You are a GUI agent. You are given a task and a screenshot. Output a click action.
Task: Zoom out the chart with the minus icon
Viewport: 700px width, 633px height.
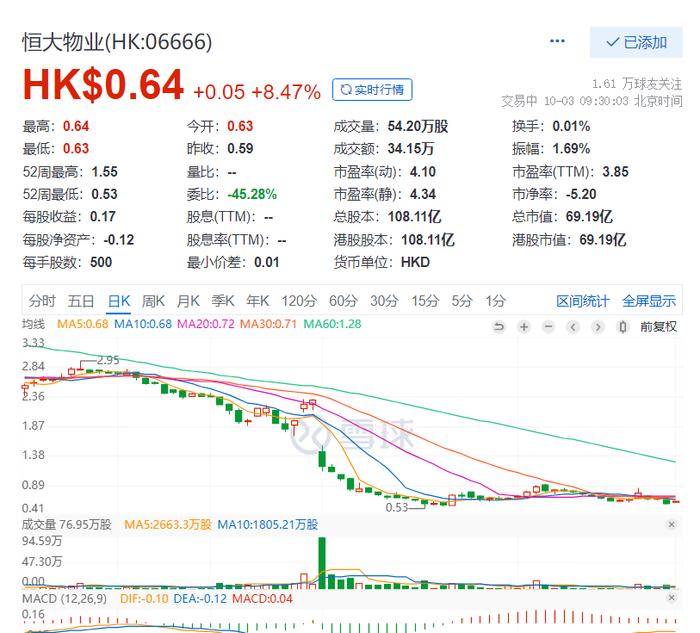(548, 327)
